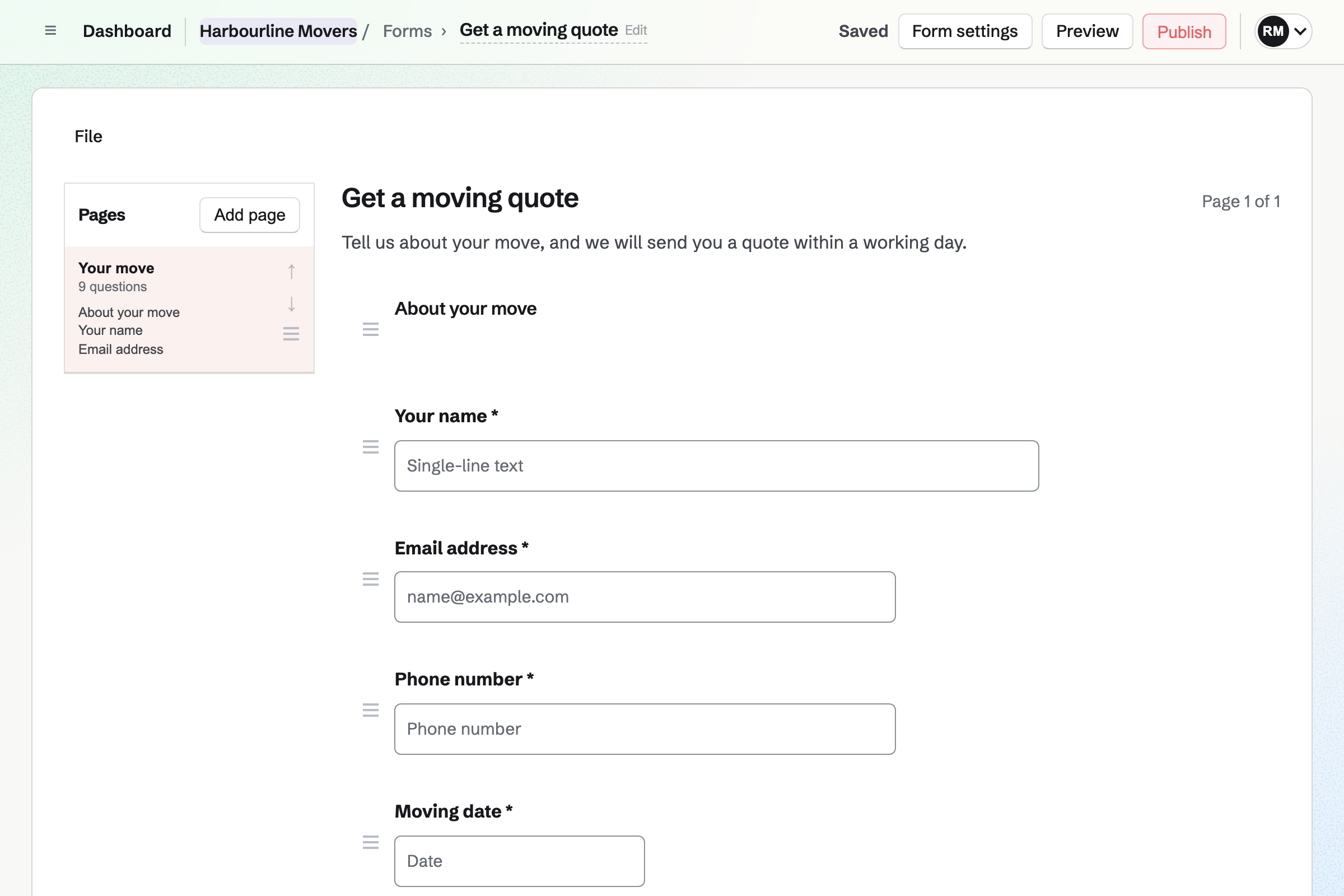Click the Phone number field label

click(464, 679)
